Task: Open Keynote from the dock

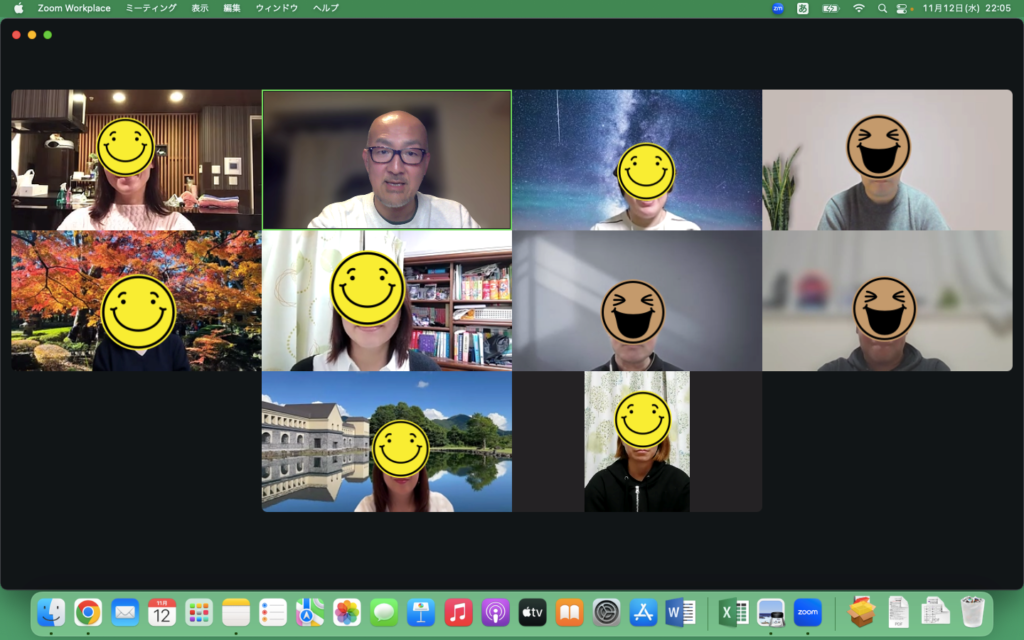Action: pos(421,612)
